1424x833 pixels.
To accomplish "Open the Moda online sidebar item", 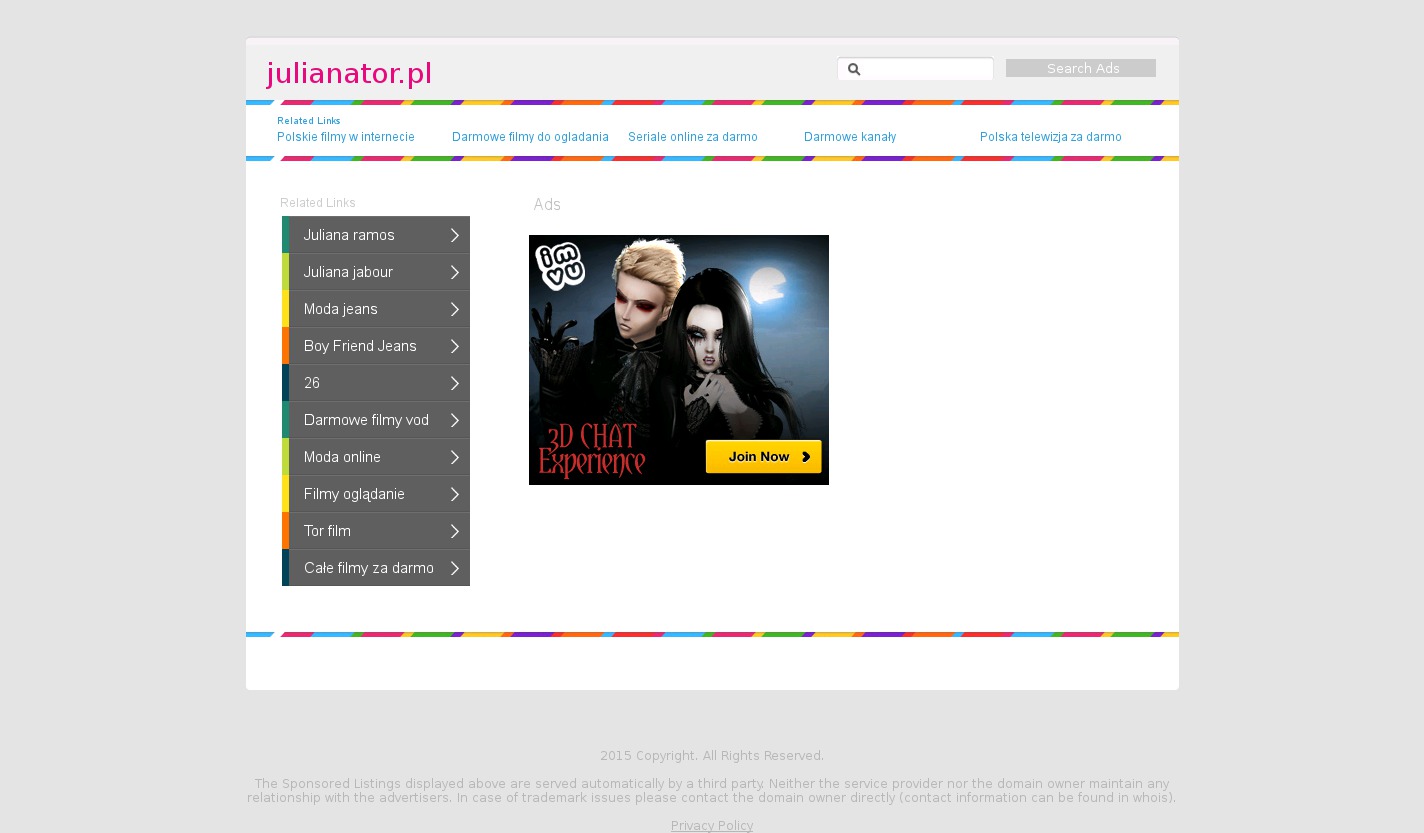I will 342,457.
